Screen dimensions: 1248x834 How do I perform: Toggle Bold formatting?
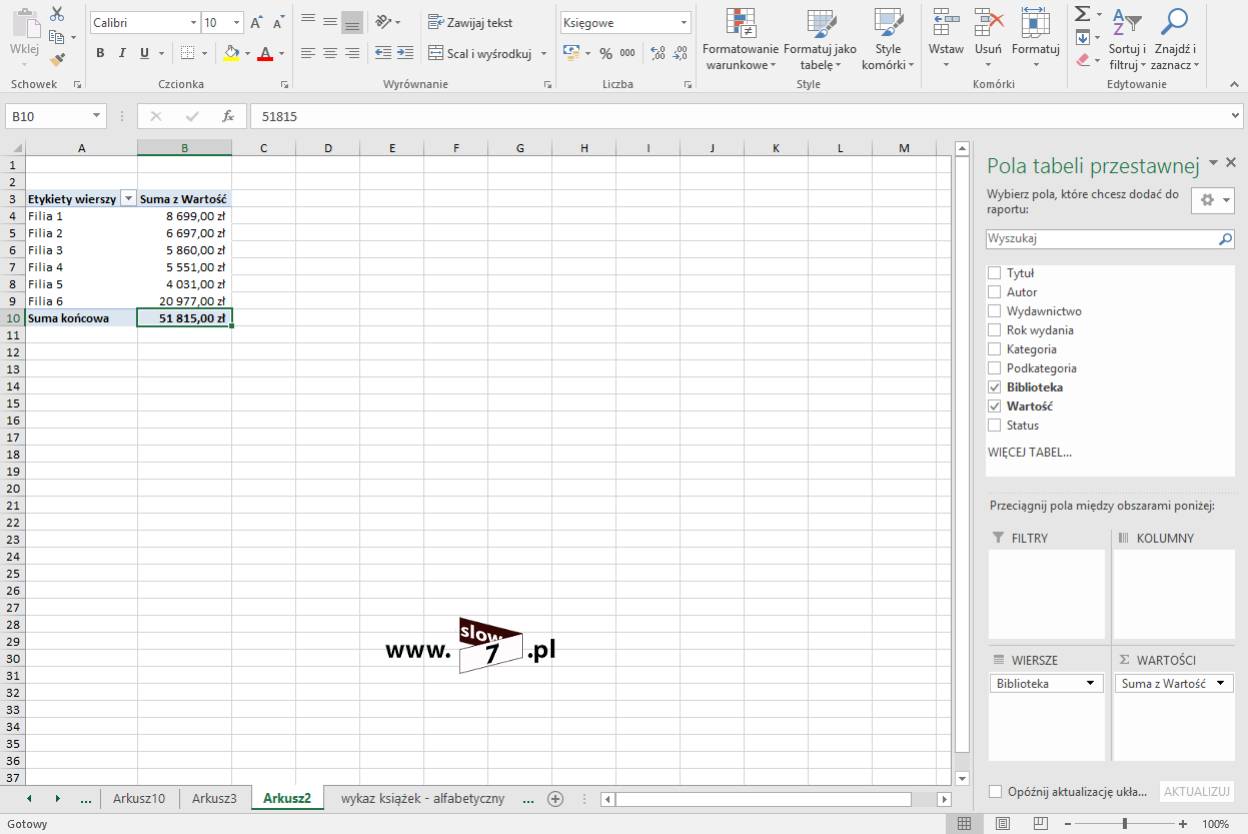(100, 53)
